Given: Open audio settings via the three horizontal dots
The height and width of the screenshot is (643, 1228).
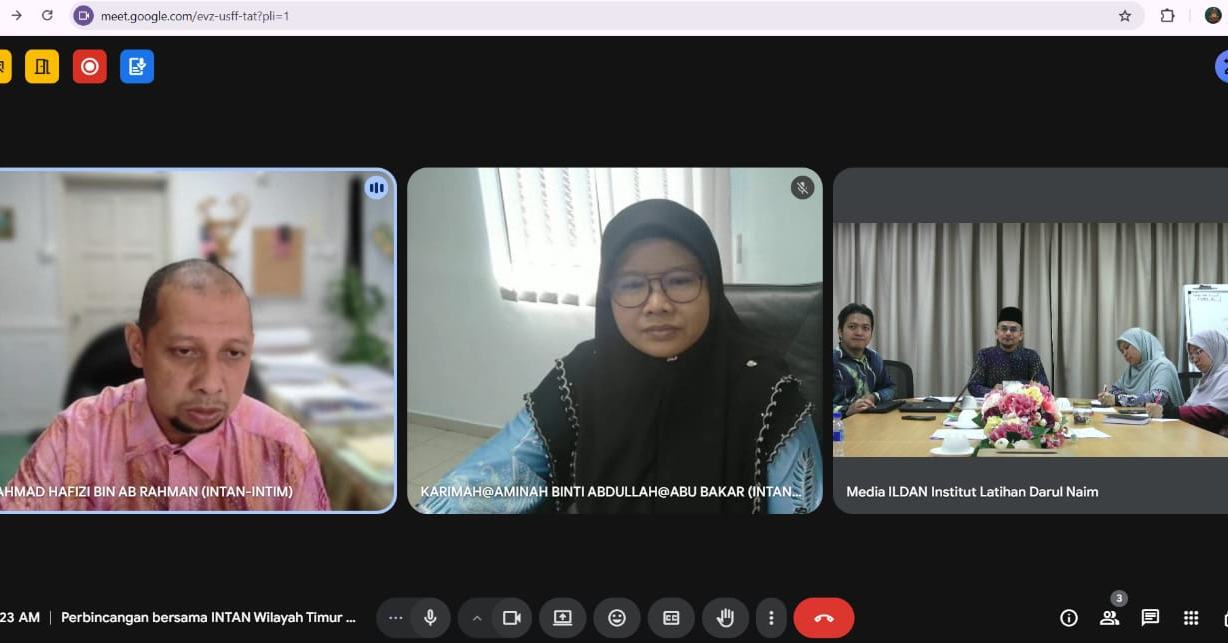Looking at the screenshot, I should point(395,618).
